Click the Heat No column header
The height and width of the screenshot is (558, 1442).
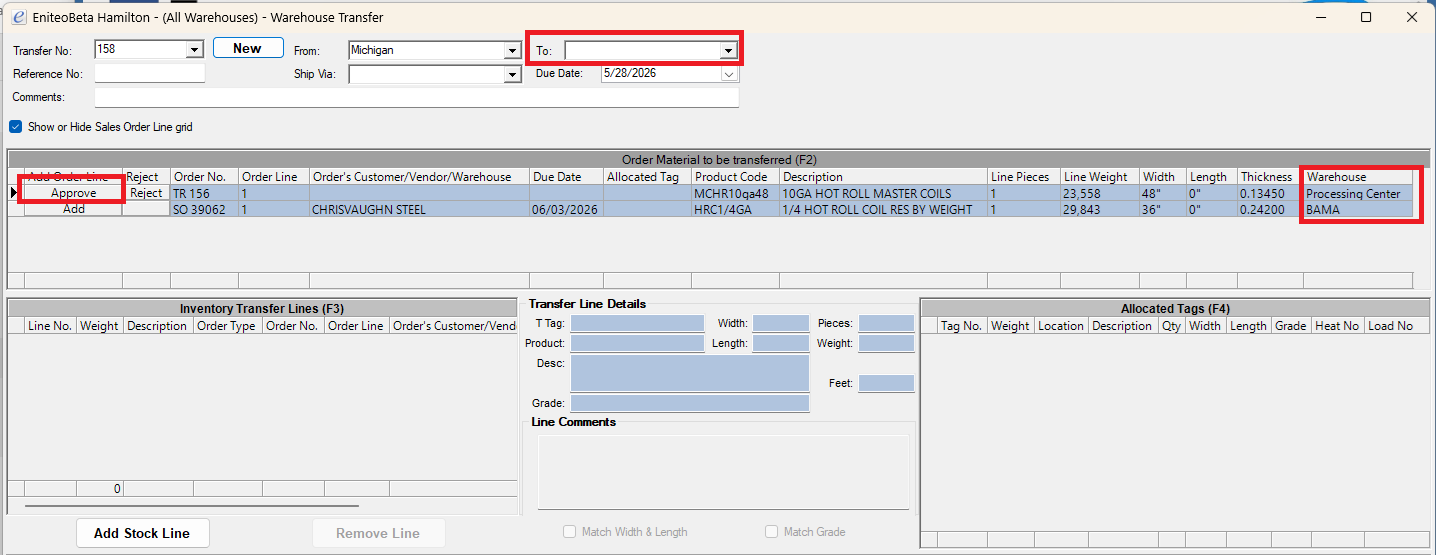pyautogui.click(x=1337, y=325)
